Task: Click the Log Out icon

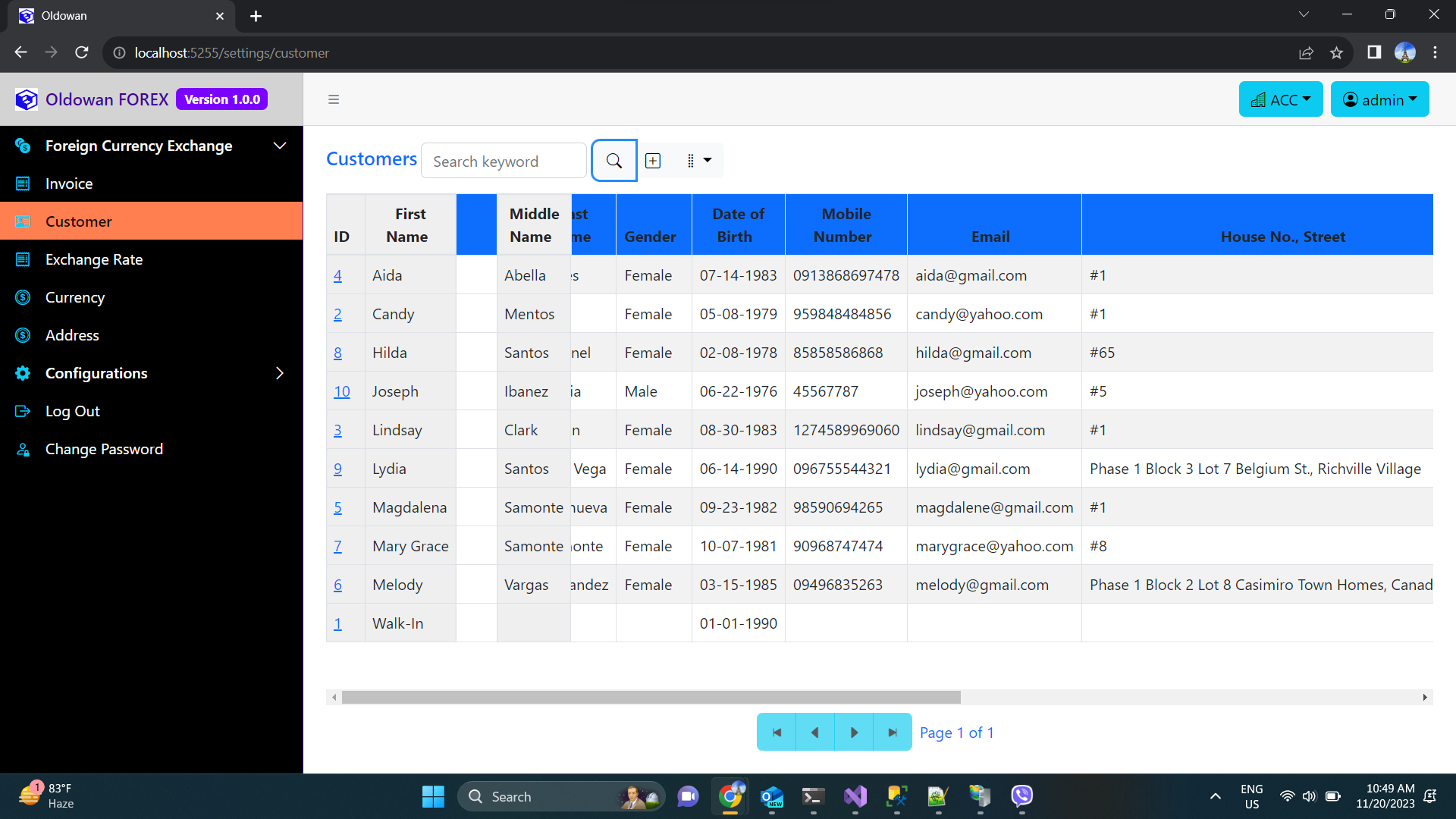Action: point(22,410)
